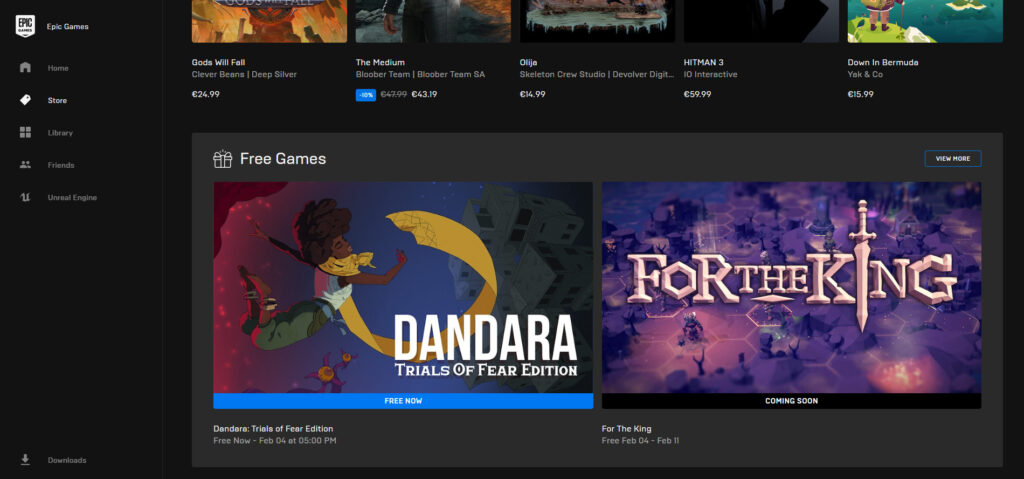Click the €43.19 discounted price
The height and width of the screenshot is (479, 1024).
pyautogui.click(x=424, y=94)
